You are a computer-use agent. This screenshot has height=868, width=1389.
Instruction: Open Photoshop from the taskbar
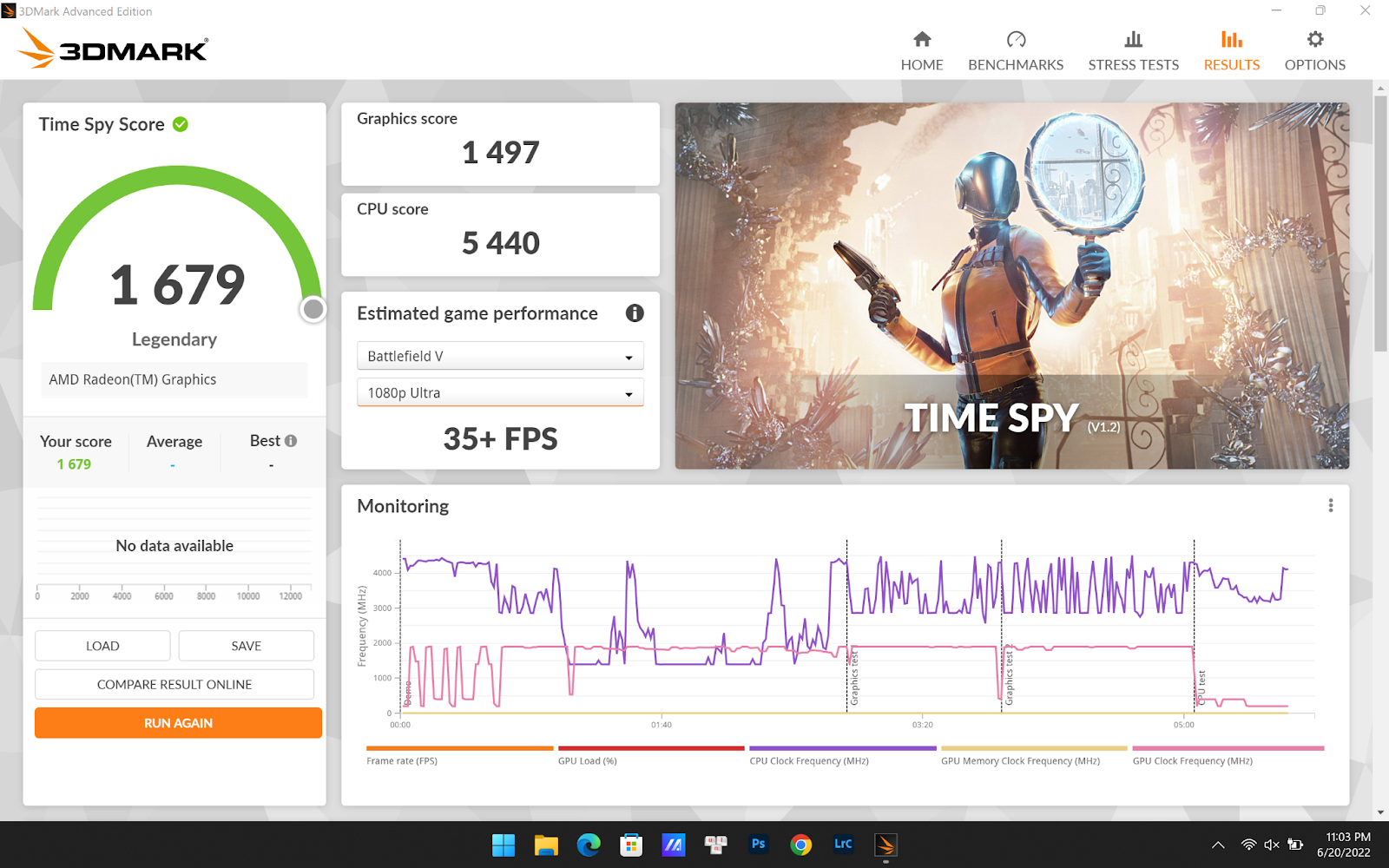click(x=759, y=844)
